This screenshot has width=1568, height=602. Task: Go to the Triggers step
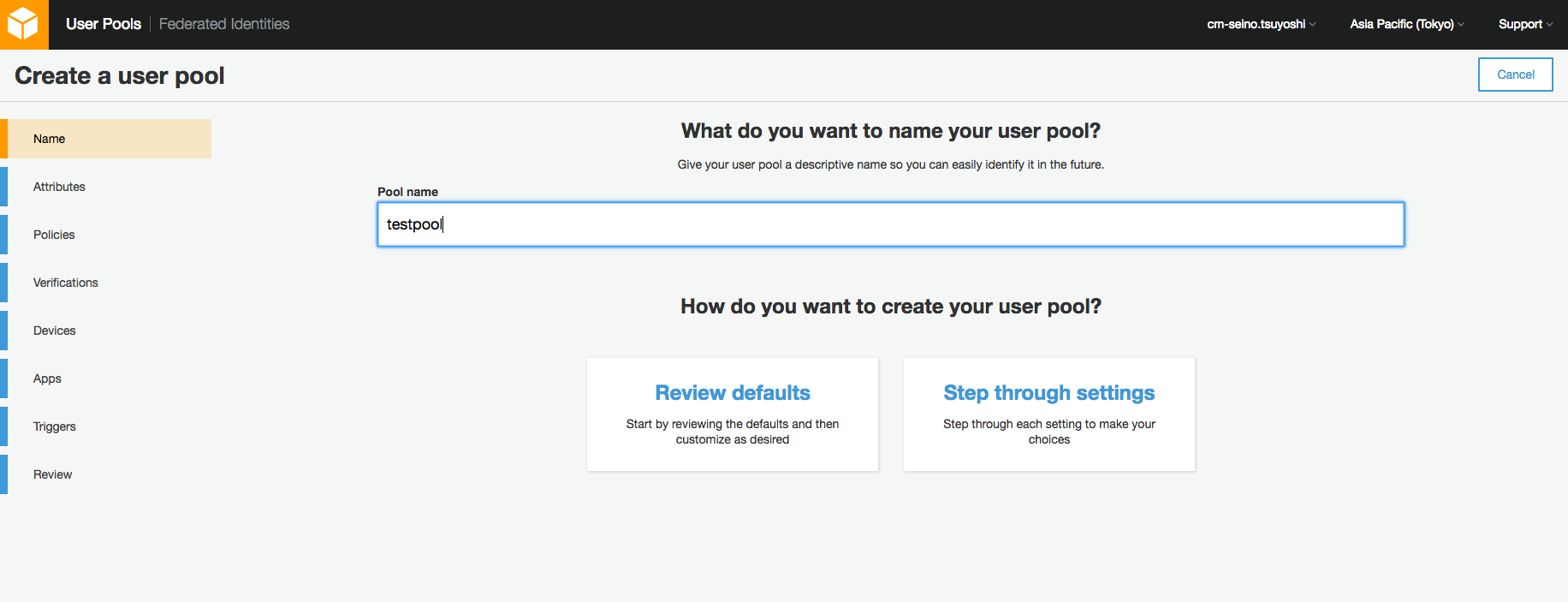point(55,426)
